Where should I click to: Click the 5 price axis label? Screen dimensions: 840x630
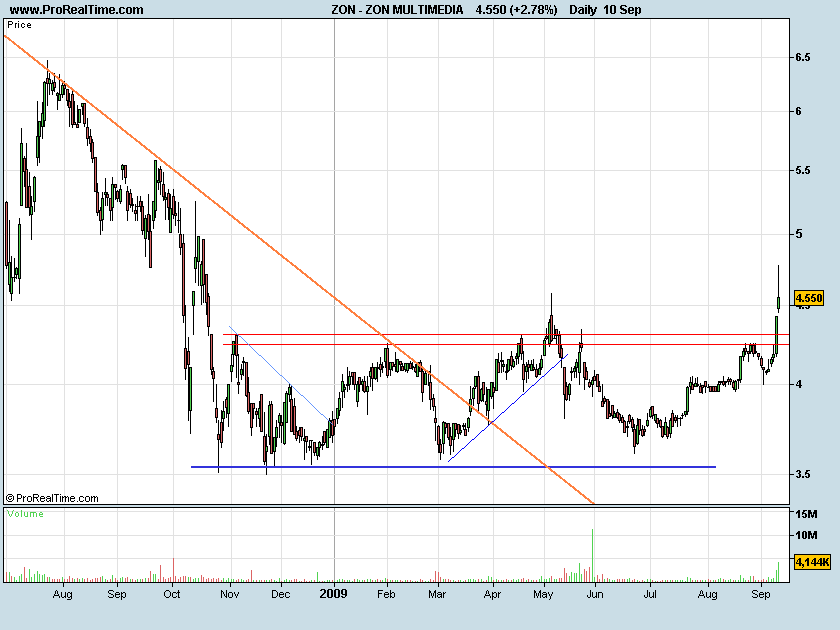tap(799, 234)
